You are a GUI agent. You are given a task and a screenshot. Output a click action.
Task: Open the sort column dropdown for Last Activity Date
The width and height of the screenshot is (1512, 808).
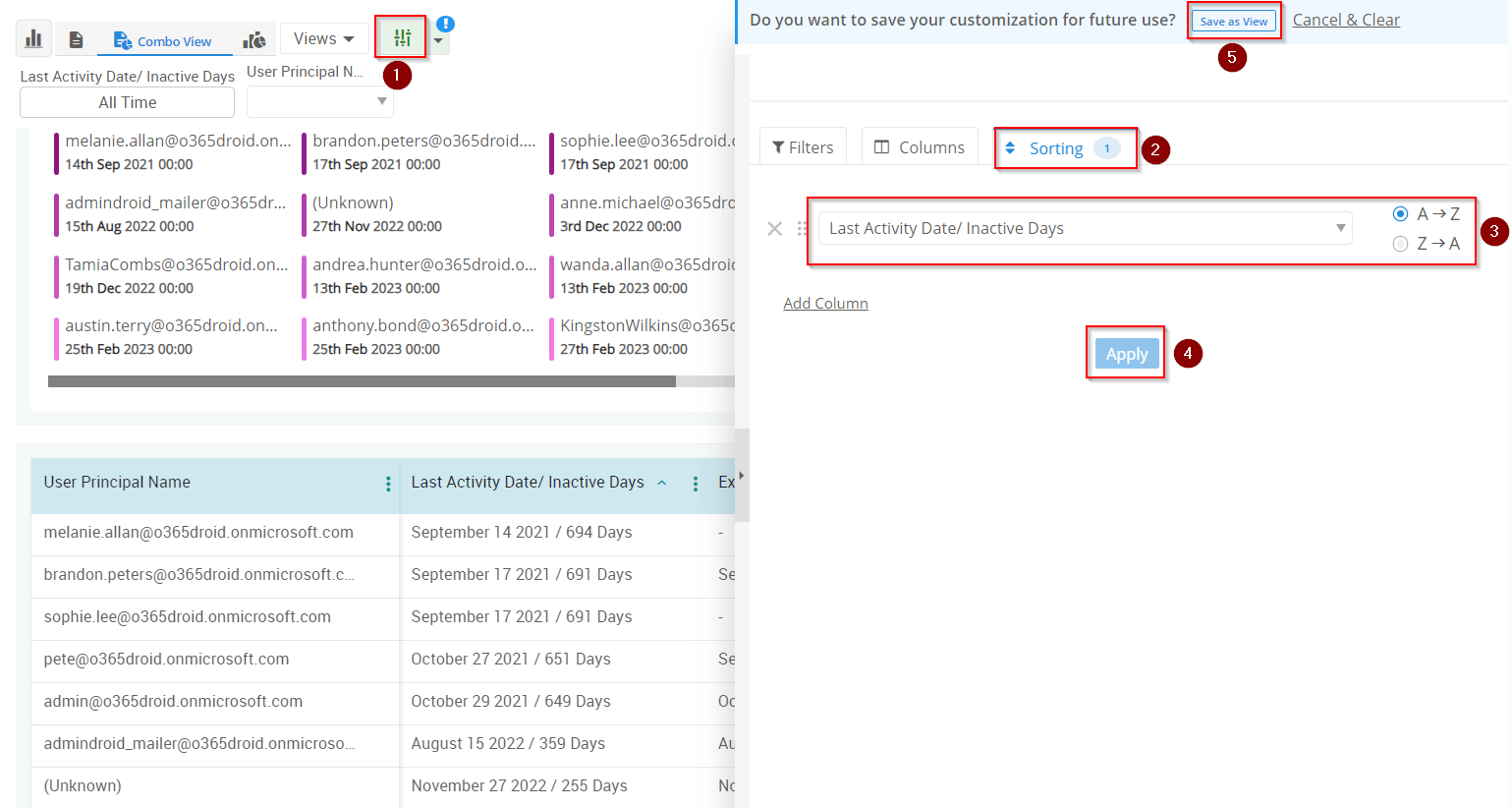(x=1085, y=228)
